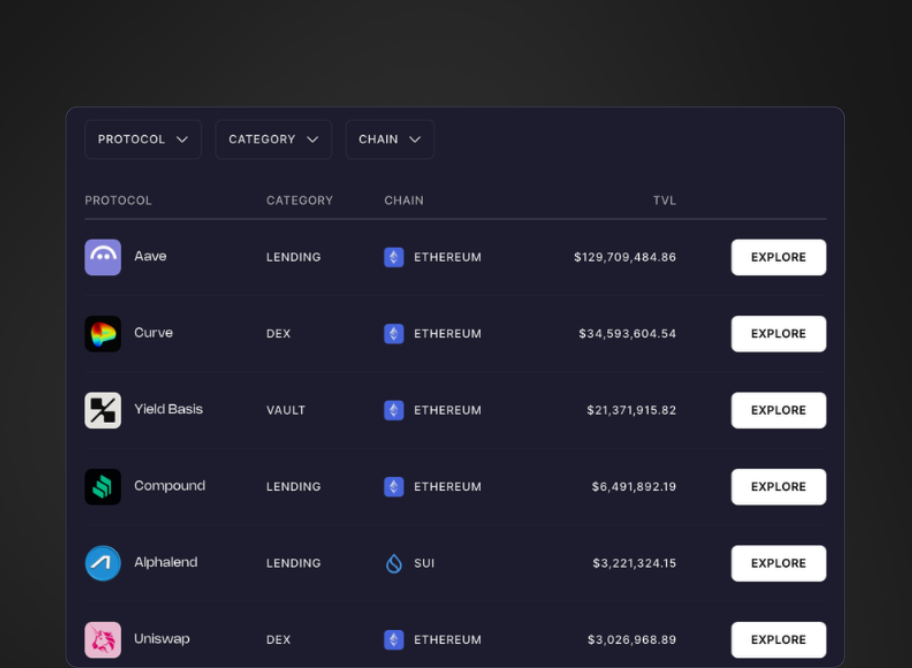Click LENDING category in Compound row
912x668 pixels.
pos(293,487)
